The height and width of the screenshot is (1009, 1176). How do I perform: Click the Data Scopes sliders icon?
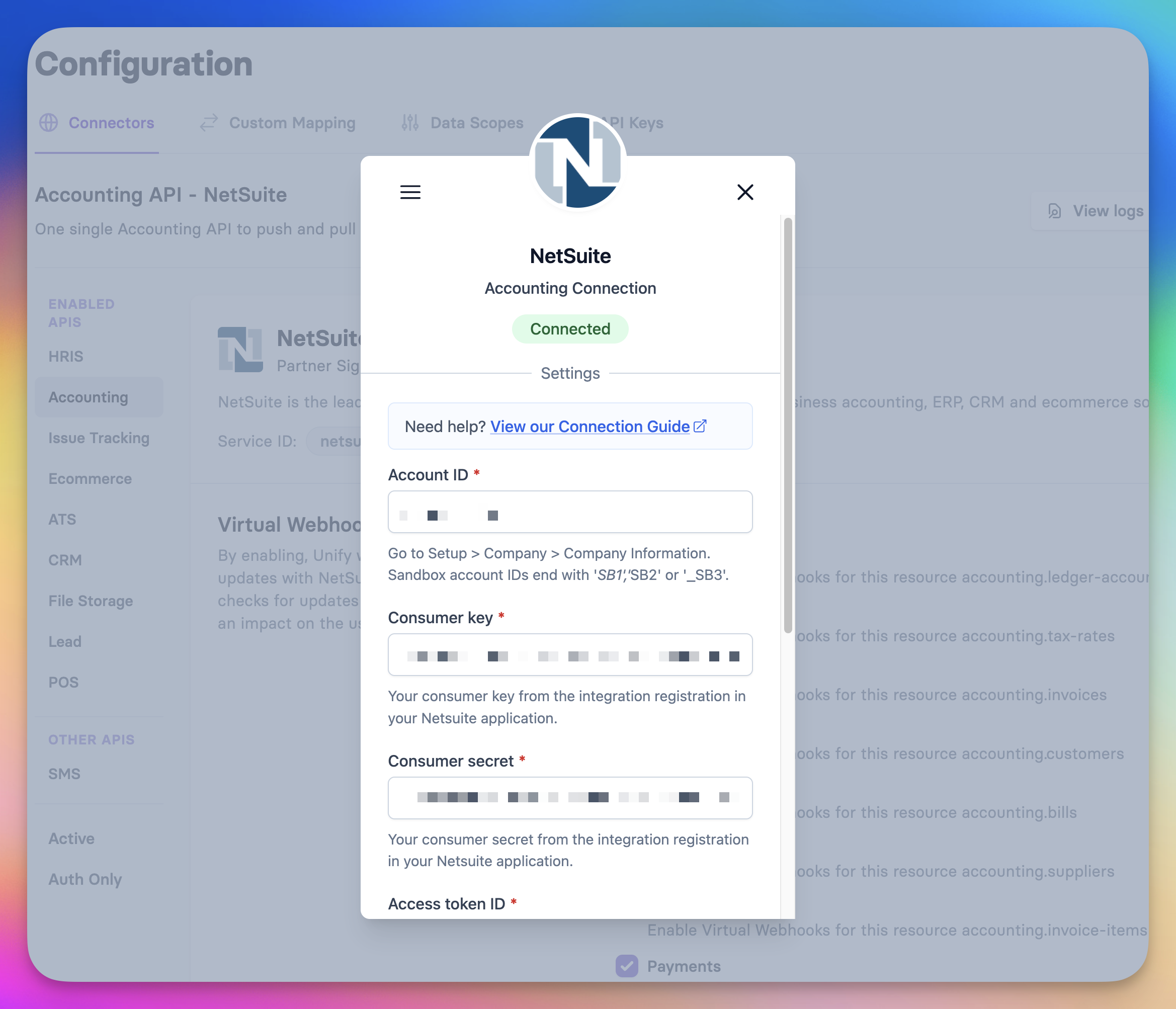(410, 123)
